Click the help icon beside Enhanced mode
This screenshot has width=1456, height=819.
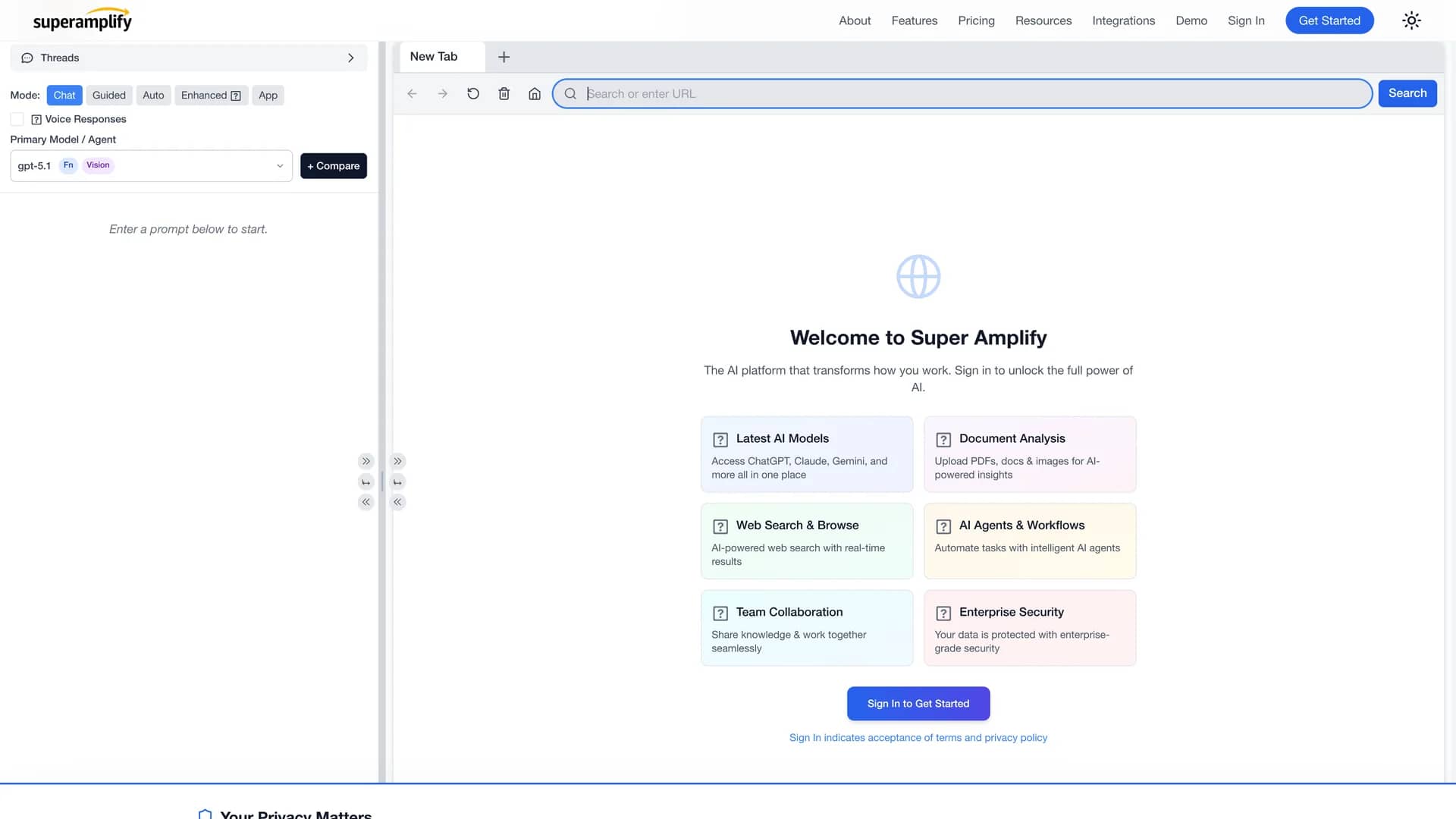(236, 96)
